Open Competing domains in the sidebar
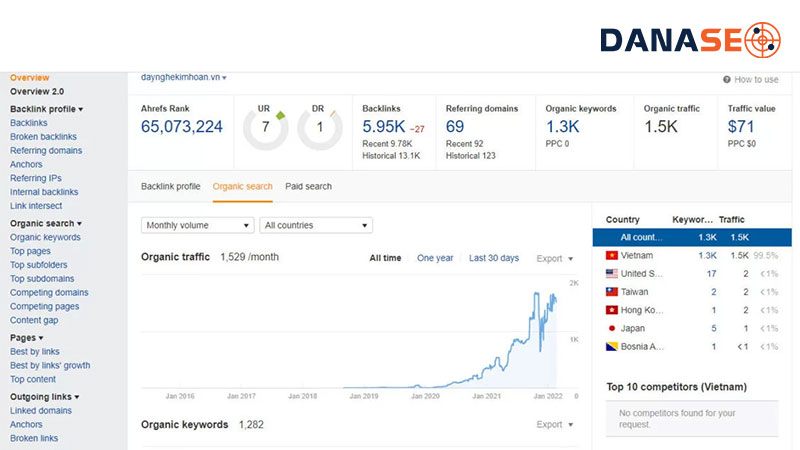 point(49,292)
